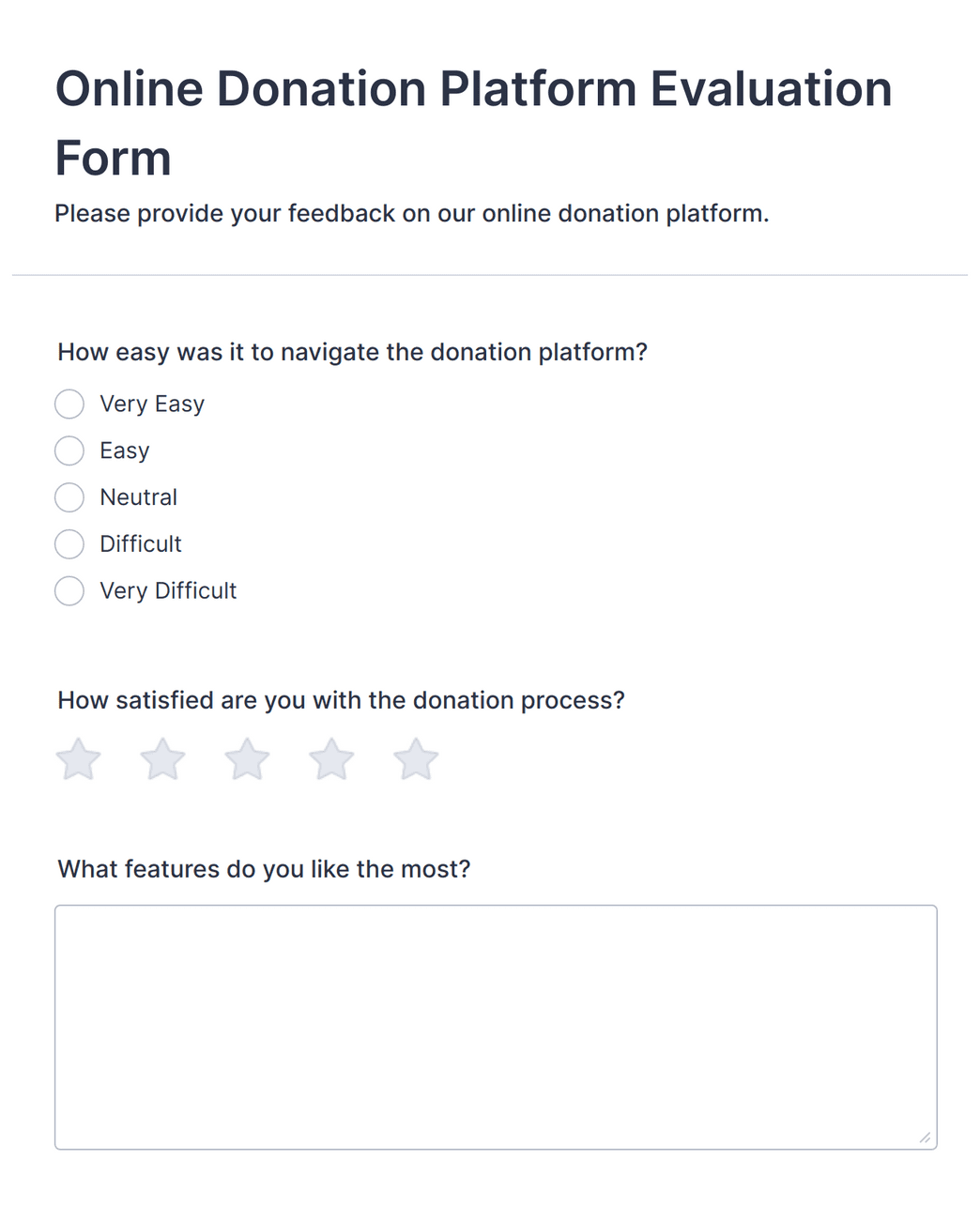Choose the middle star for satisfaction

click(247, 759)
